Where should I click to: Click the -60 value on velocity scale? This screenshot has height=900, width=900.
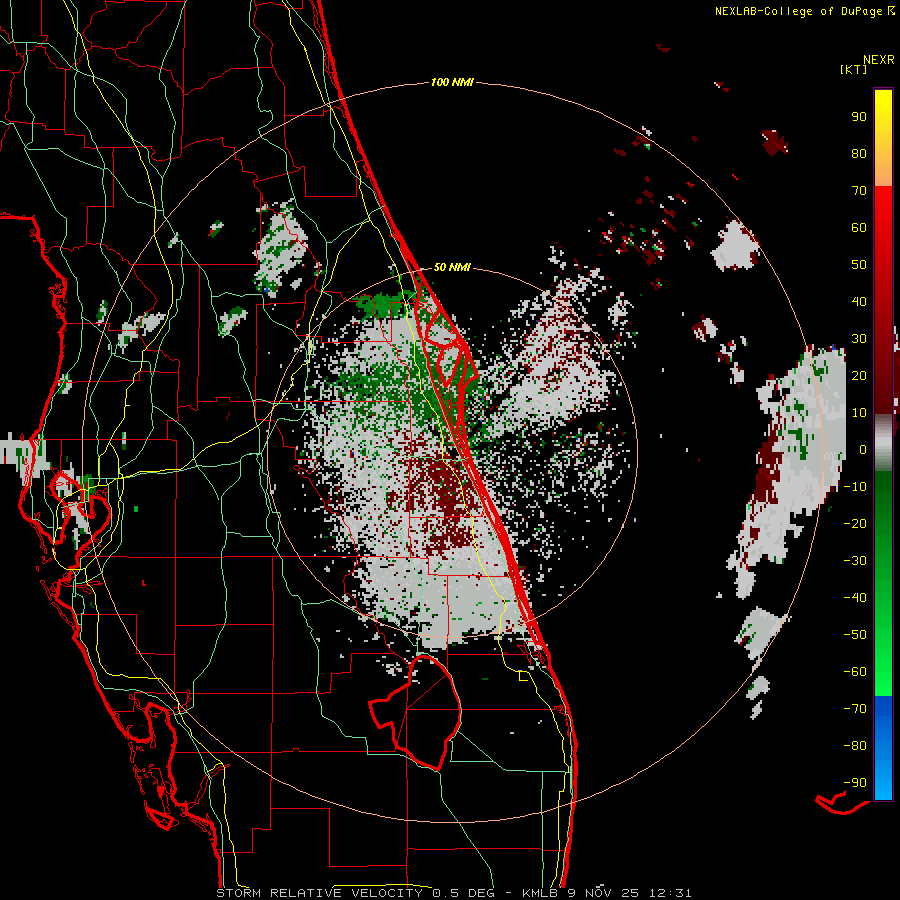coord(855,672)
